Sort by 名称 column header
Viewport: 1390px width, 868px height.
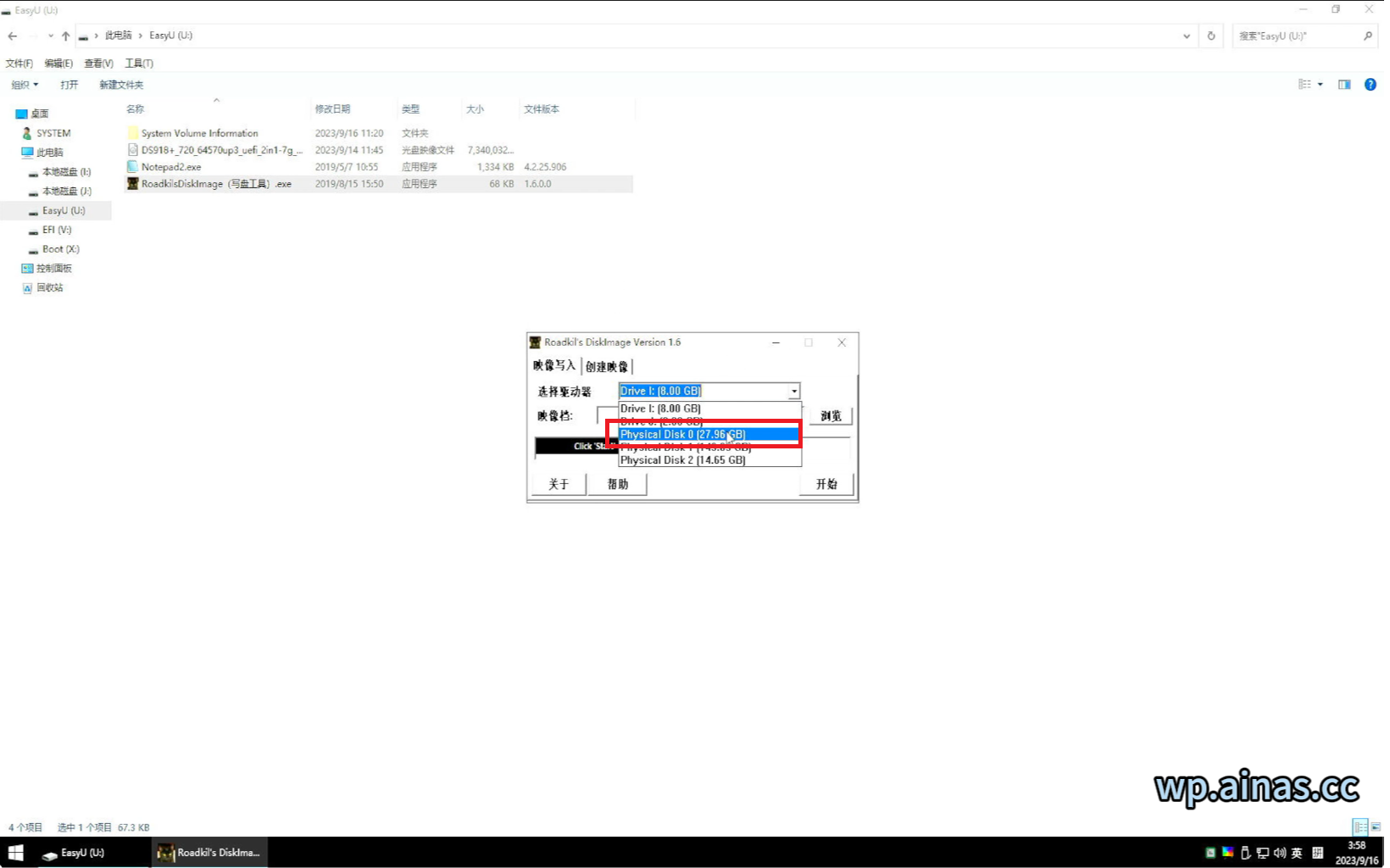coord(217,109)
